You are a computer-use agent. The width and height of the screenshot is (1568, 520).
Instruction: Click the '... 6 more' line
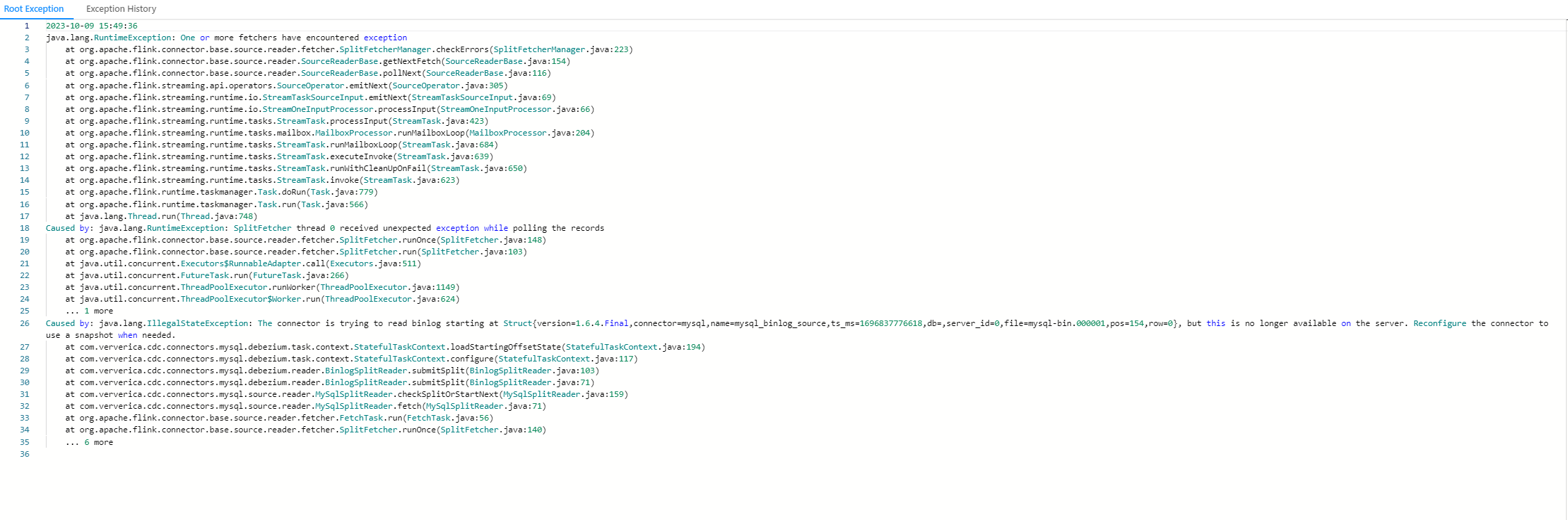click(89, 442)
